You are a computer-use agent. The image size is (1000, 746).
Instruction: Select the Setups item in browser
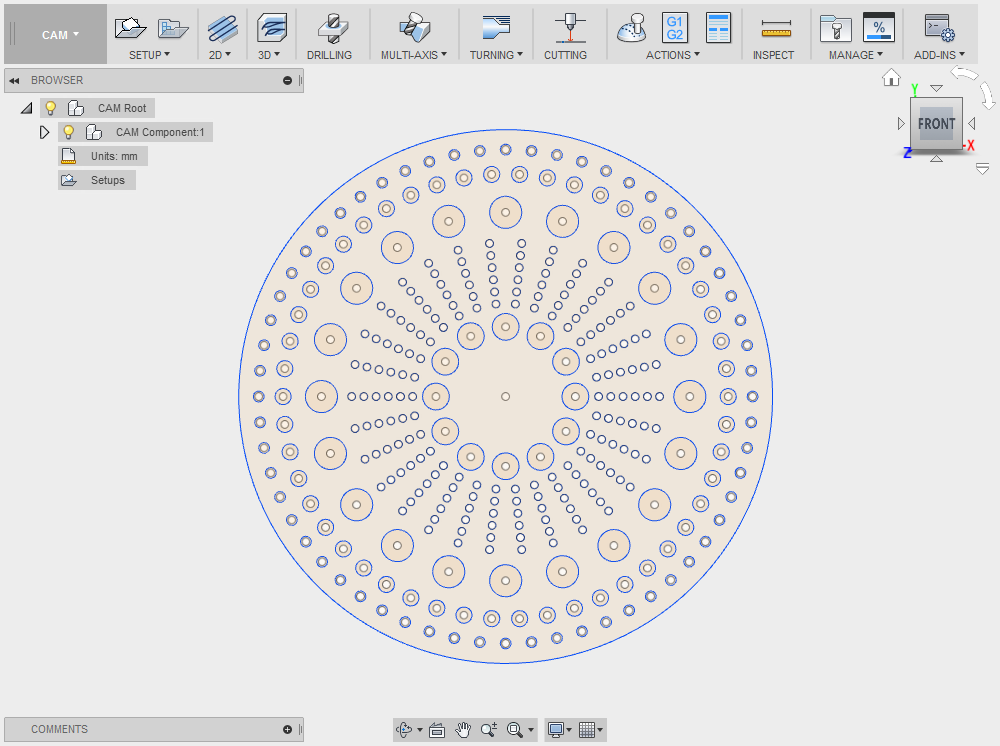pyautogui.click(x=107, y=180)
